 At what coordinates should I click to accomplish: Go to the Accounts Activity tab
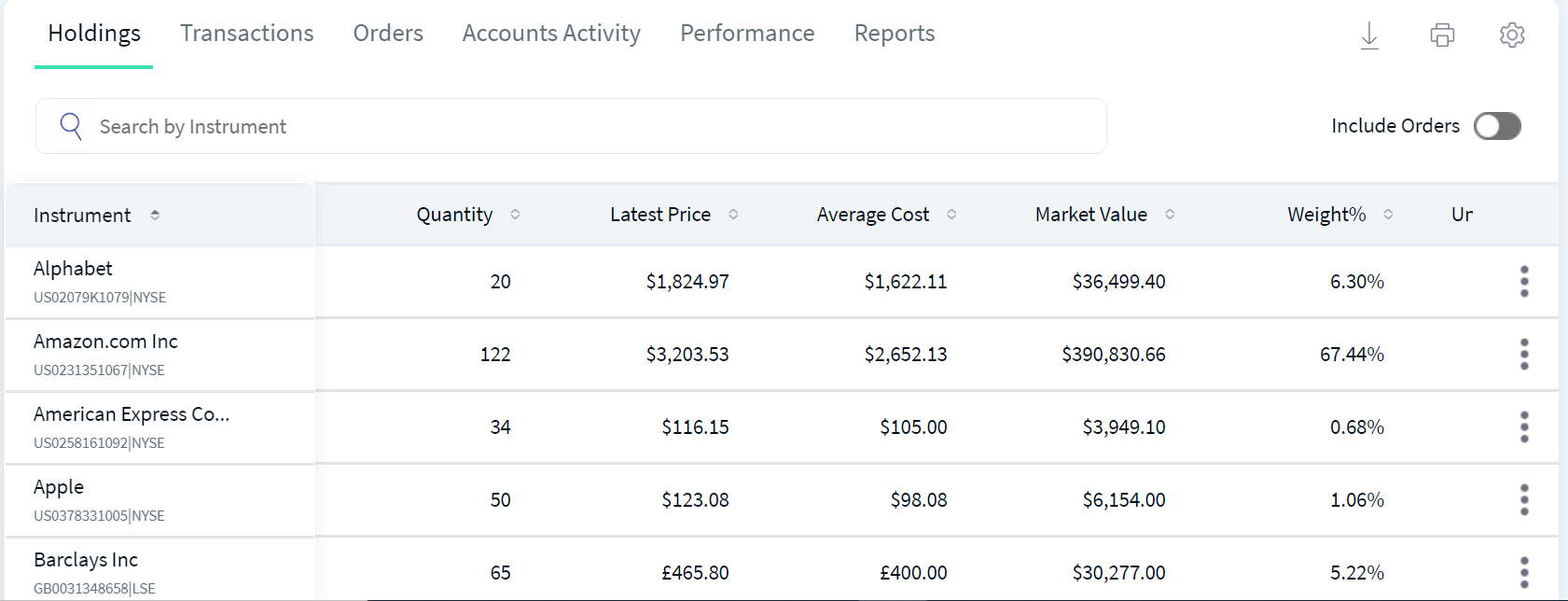[x=551, y=34]
